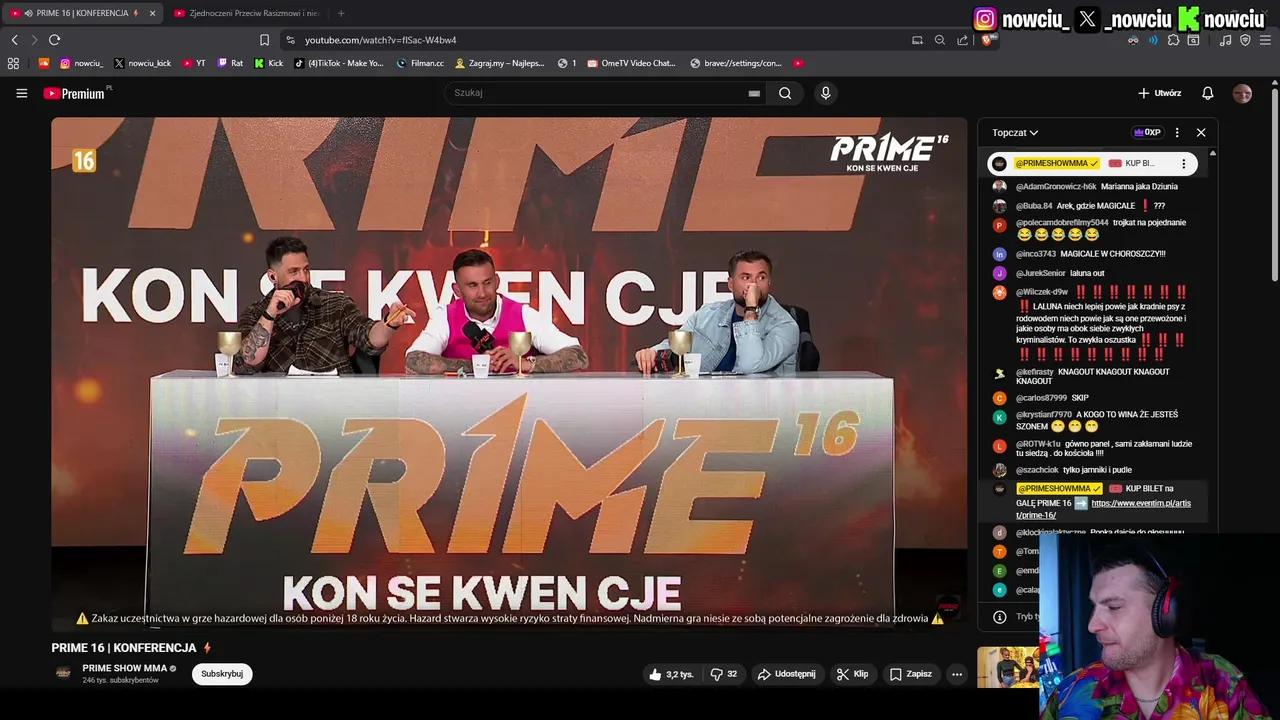Open the YouTube guide hamburger menu
Viewport: 1280px width, 720px height.
tap(21, 93)
